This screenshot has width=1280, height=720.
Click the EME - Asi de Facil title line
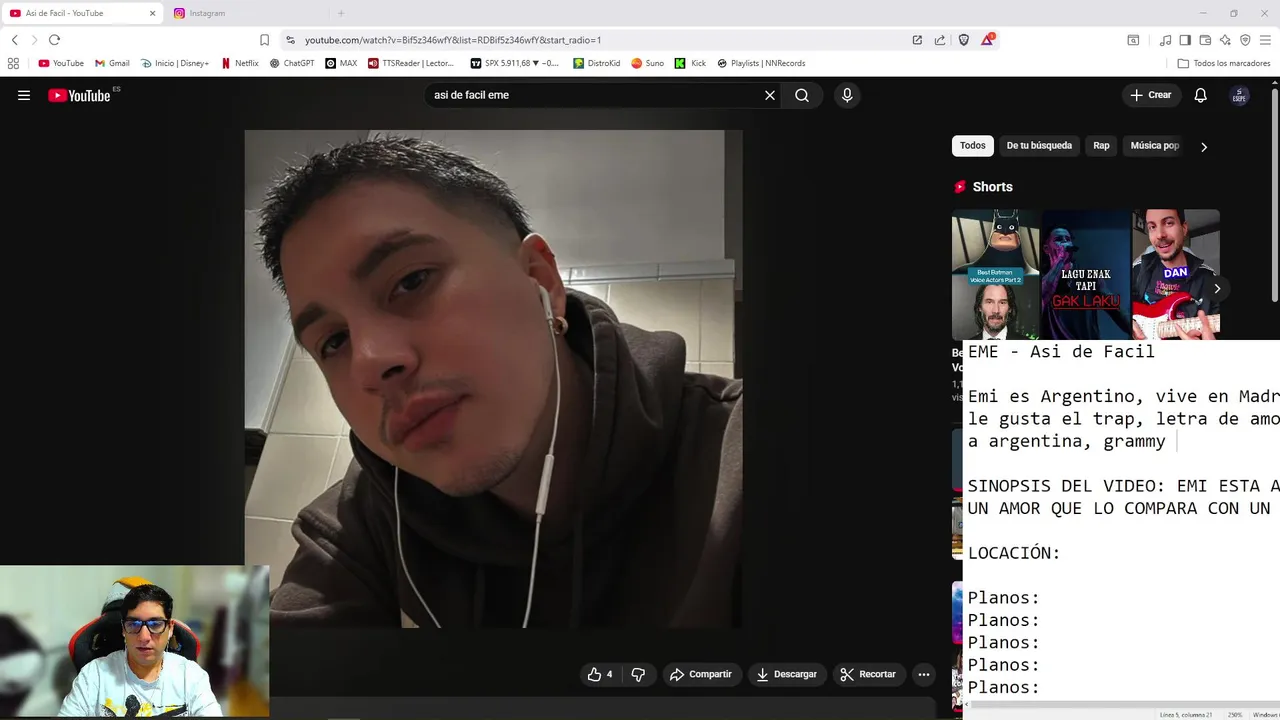pos(1061,351)
